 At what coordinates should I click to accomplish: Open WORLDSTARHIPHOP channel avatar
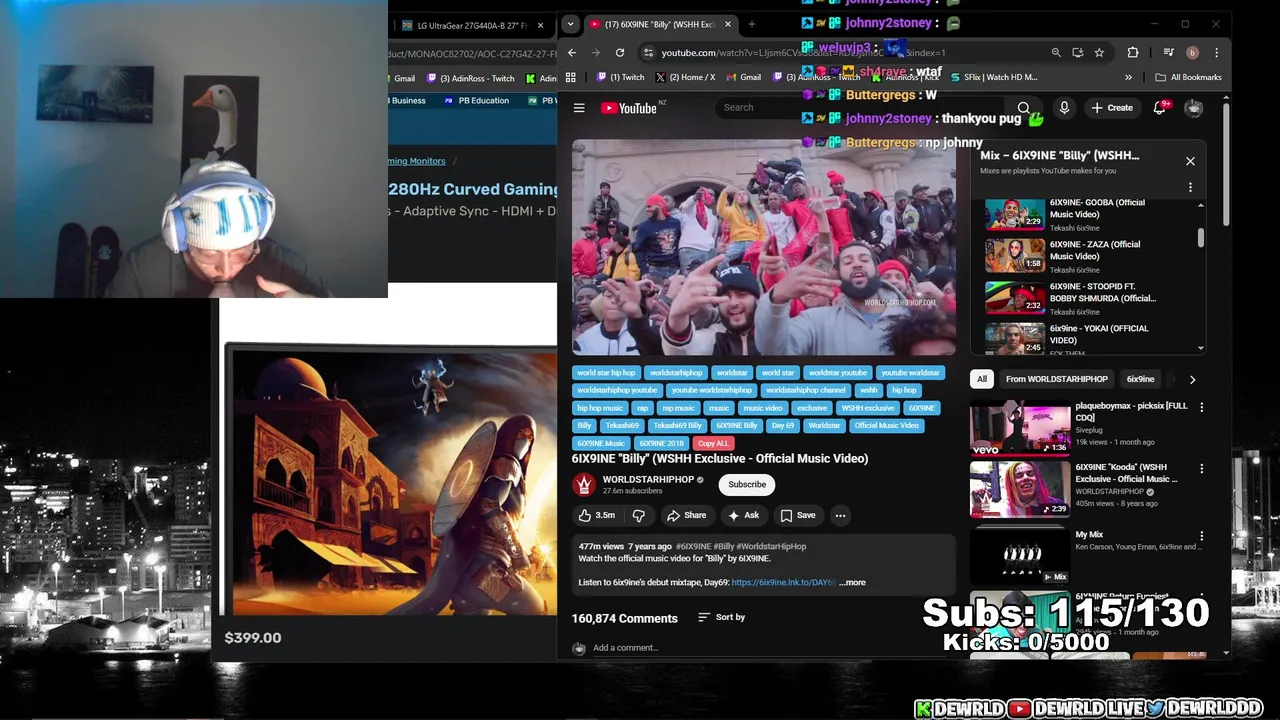point(584,485)
